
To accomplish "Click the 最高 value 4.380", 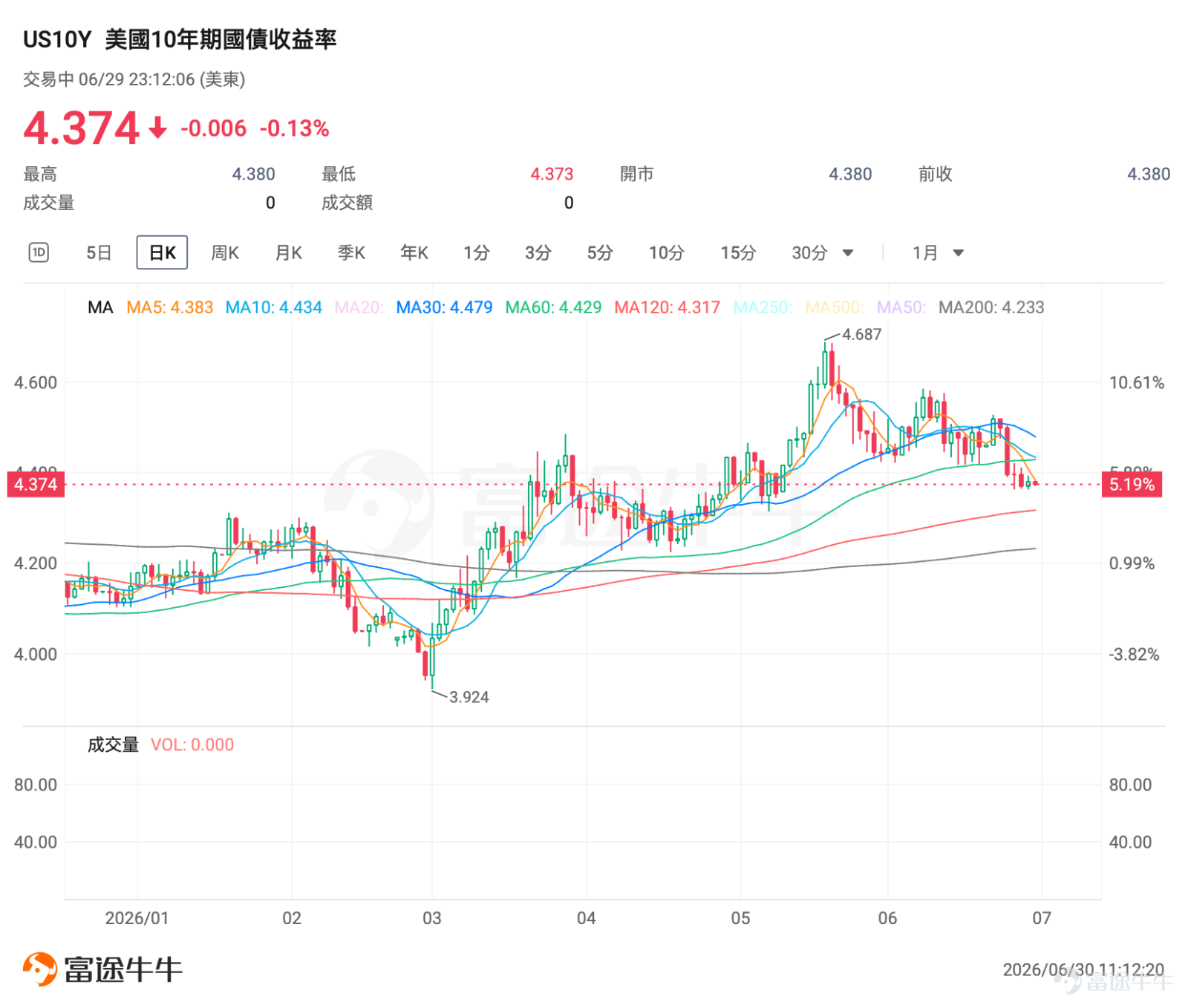I will coord(253,174).
